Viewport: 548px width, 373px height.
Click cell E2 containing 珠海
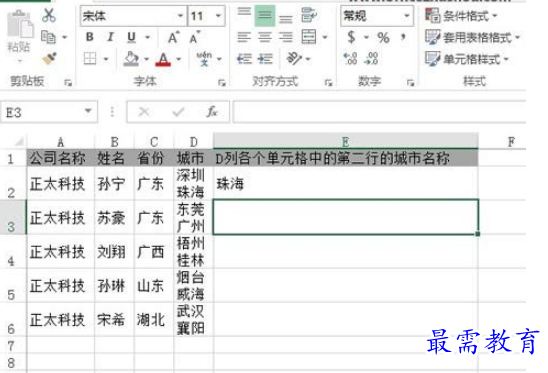click(346, 183)
